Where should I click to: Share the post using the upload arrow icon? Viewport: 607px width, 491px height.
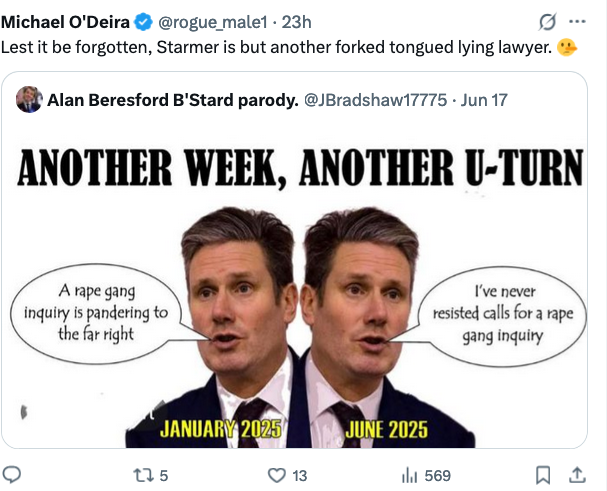point(577,475)
